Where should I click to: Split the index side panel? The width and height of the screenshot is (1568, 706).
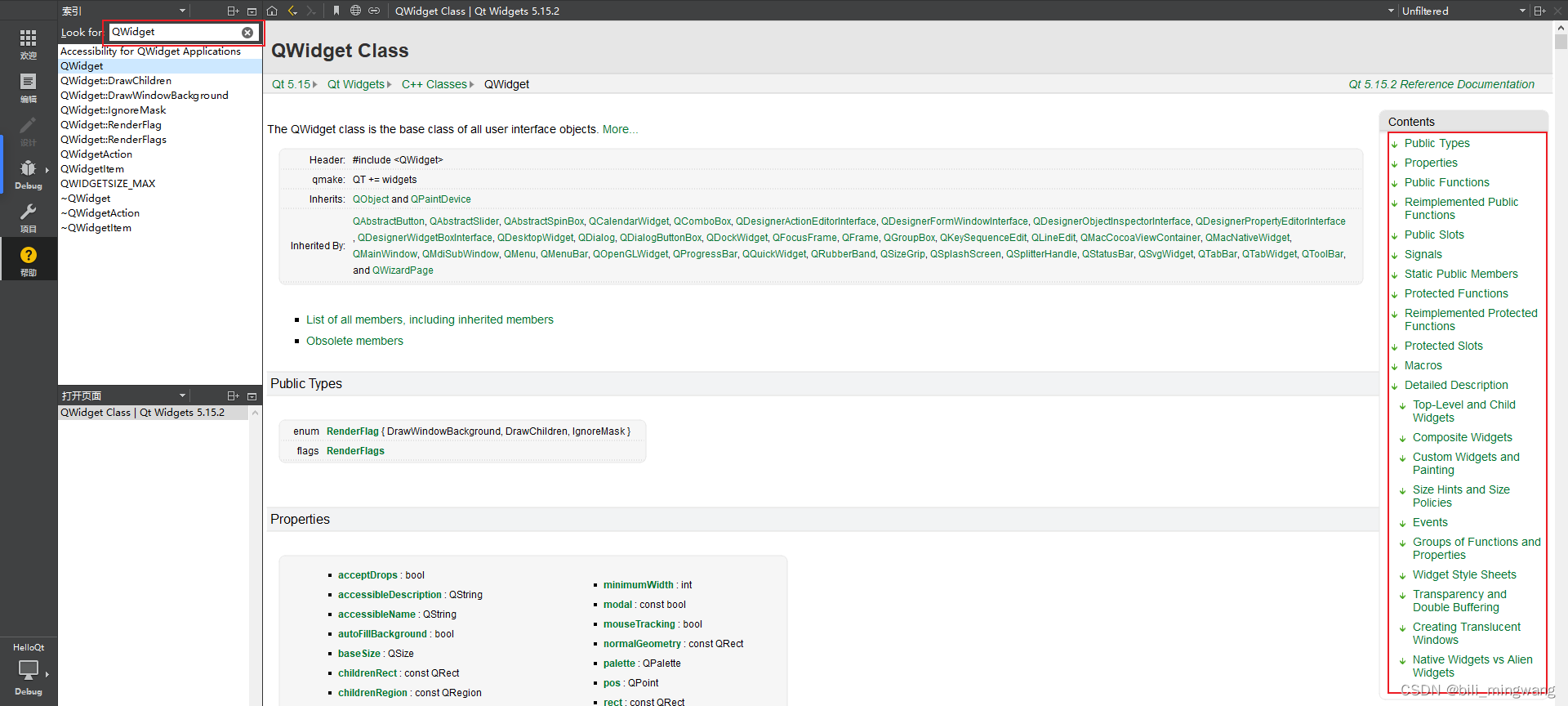tap(233, 11)
